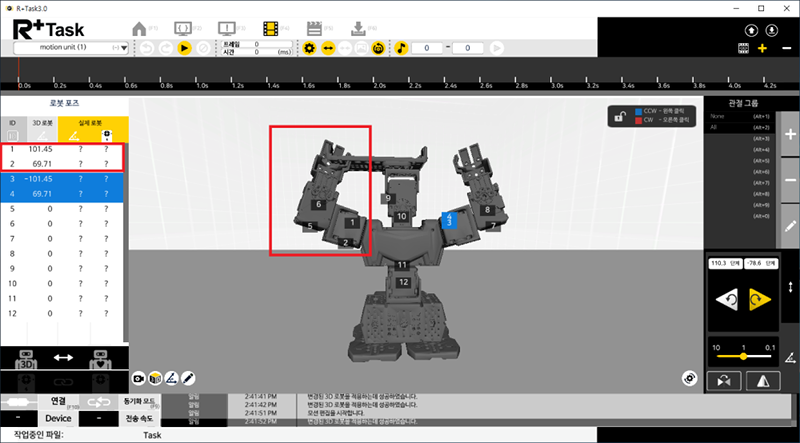This screenshot has width=800, height=443.
Task: Select the 'All' joint group
Action: tap(714, 128)
